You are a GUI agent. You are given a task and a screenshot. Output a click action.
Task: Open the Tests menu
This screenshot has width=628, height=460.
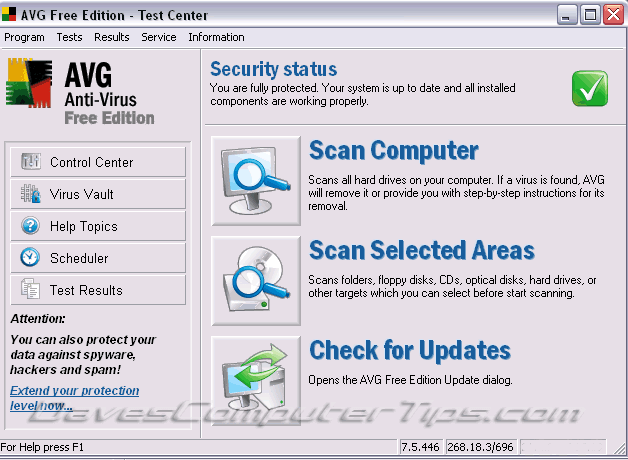[69, 37]
